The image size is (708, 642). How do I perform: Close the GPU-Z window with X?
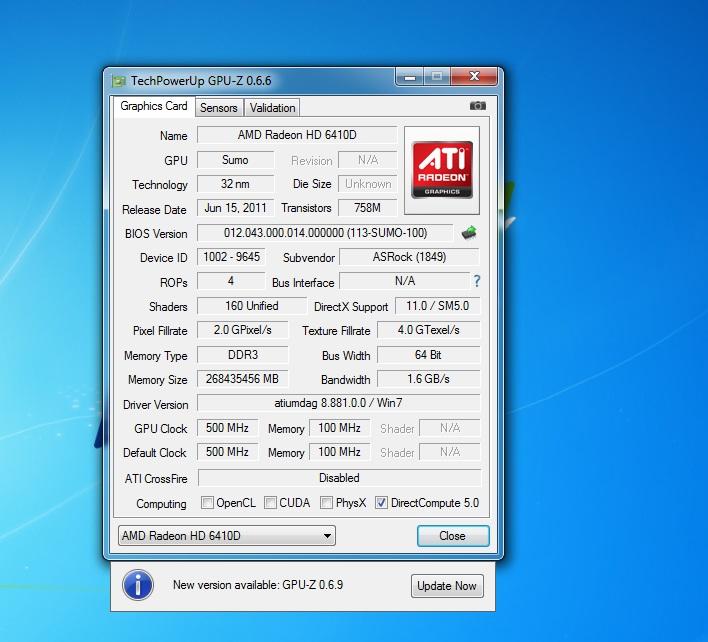474,76
